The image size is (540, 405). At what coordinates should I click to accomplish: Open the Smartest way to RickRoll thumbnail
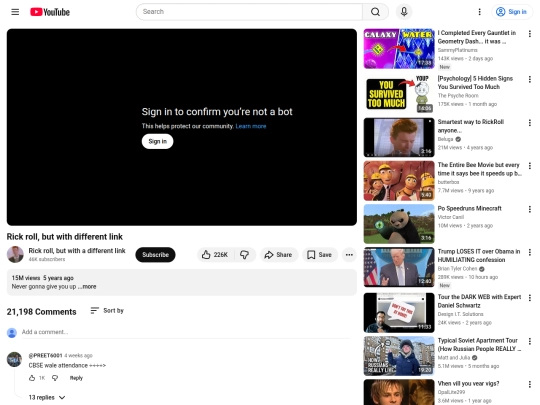[x=399, y=137]
